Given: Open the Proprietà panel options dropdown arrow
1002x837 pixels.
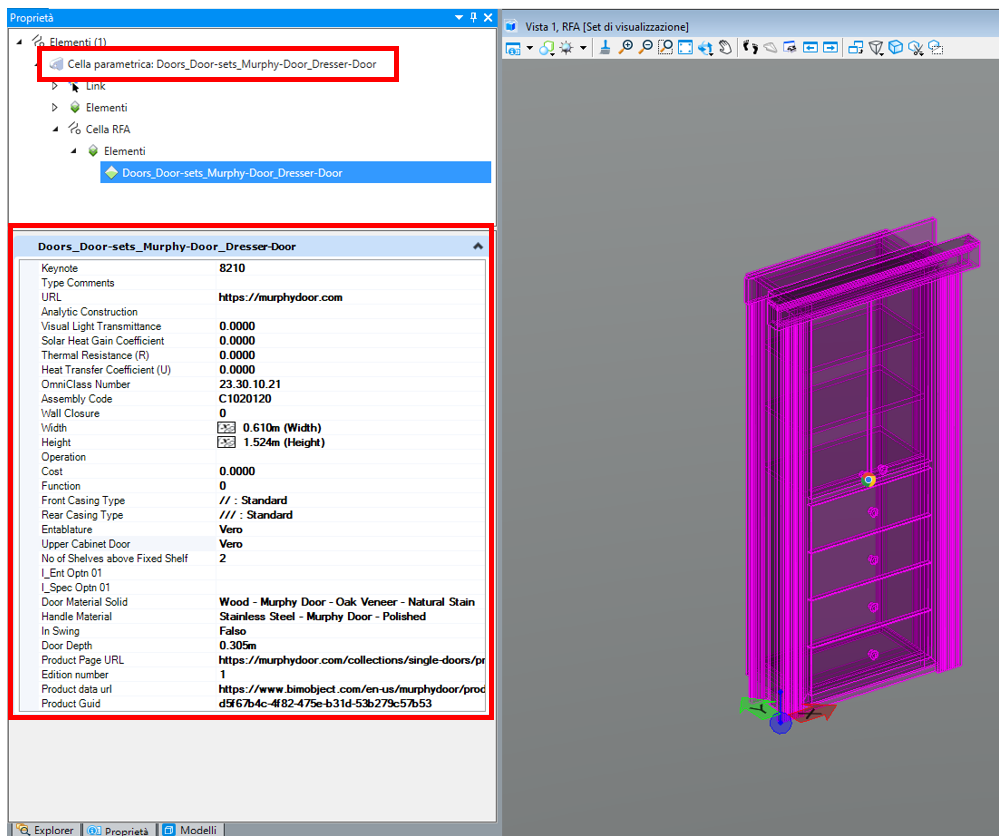Looking at the screenshot, I should point(459,17).
